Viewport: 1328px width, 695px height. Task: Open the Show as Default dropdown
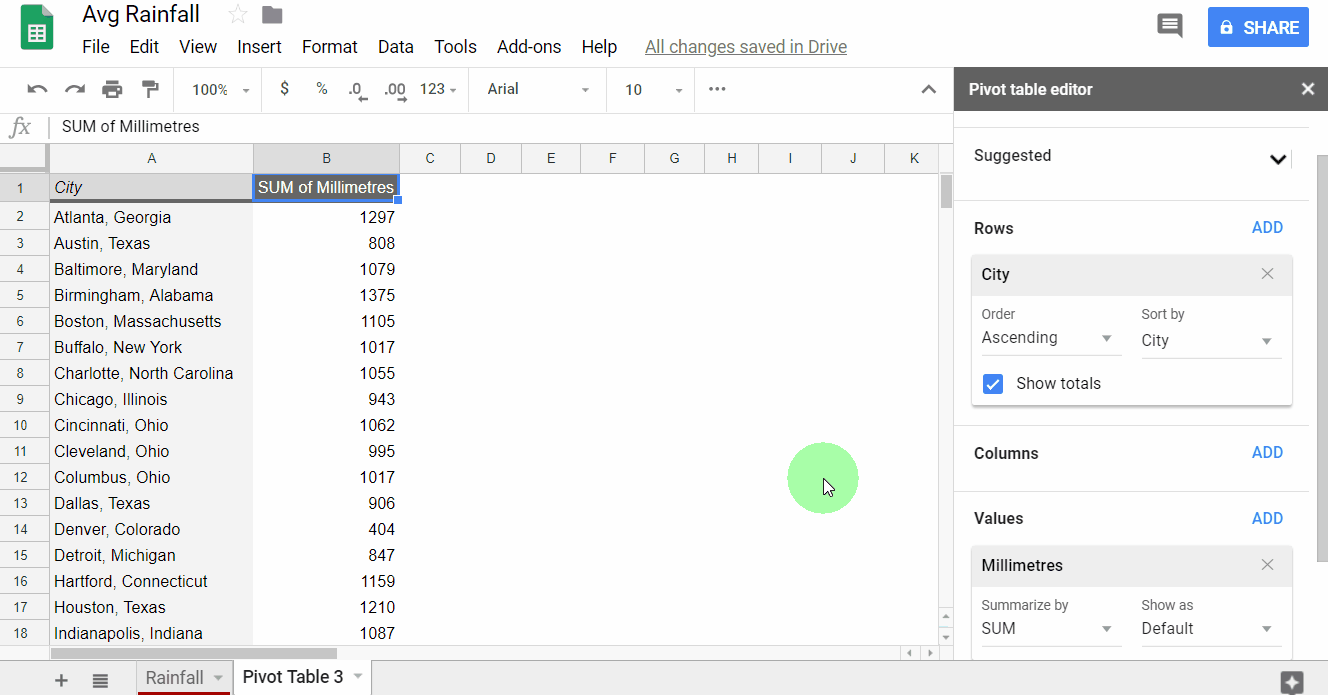point(1211,629)
